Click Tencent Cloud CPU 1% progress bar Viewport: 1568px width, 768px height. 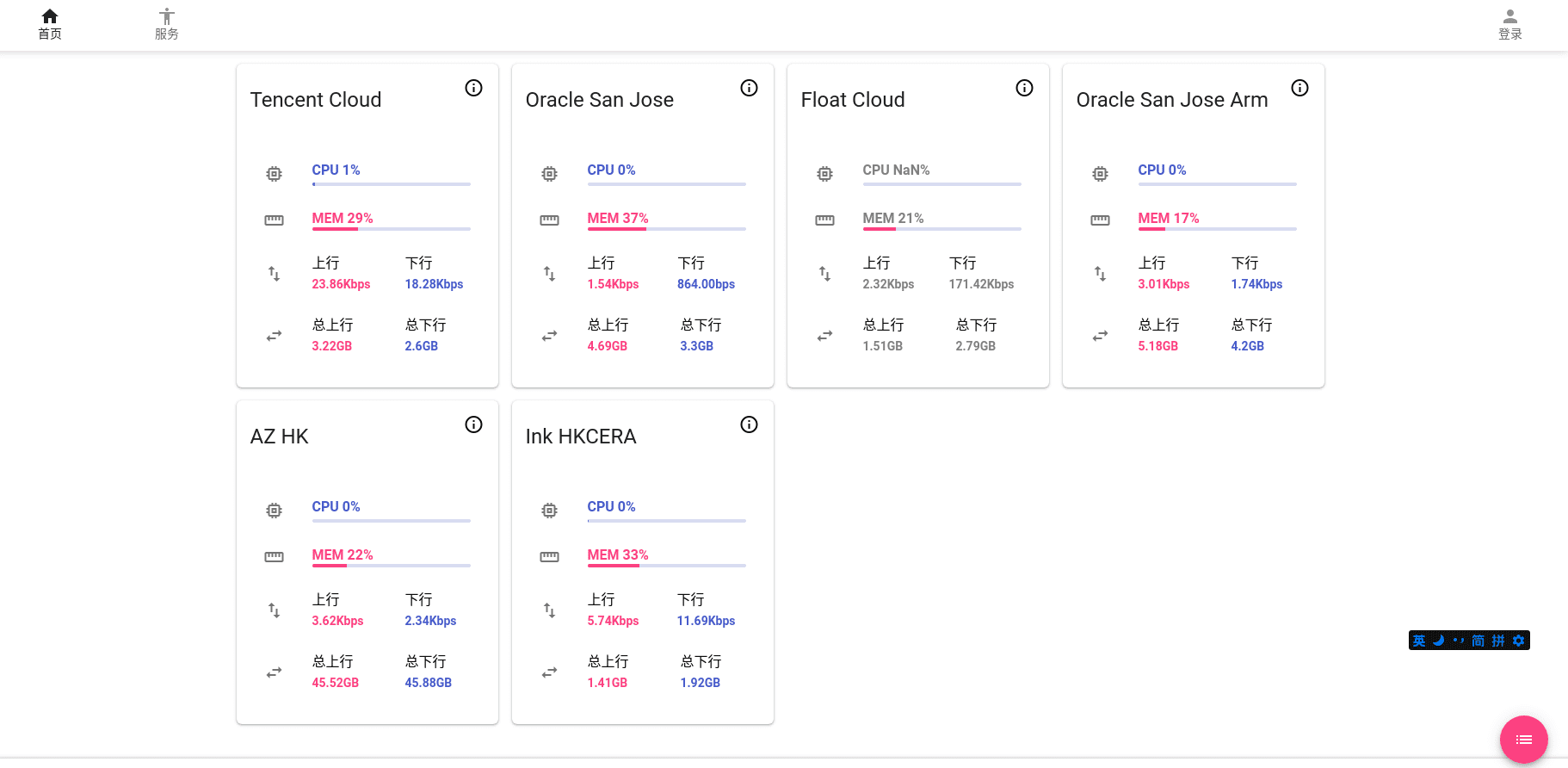[x=391, y=184]
